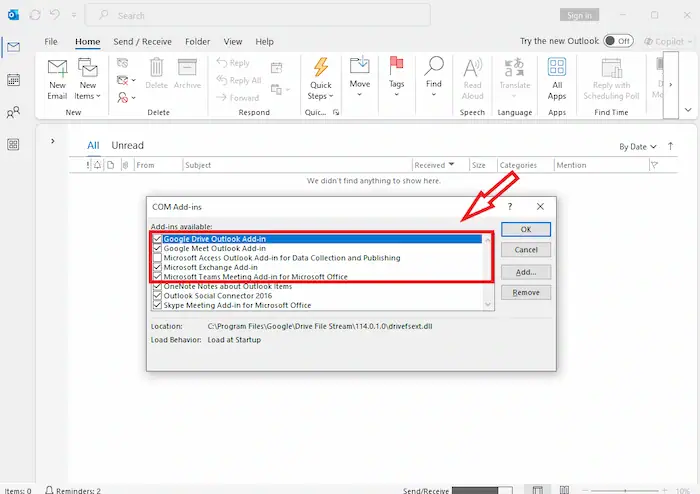The height and width of the screenshot is (494, 700).
Task: Click the Read Aloud icon
Action: 472,68
